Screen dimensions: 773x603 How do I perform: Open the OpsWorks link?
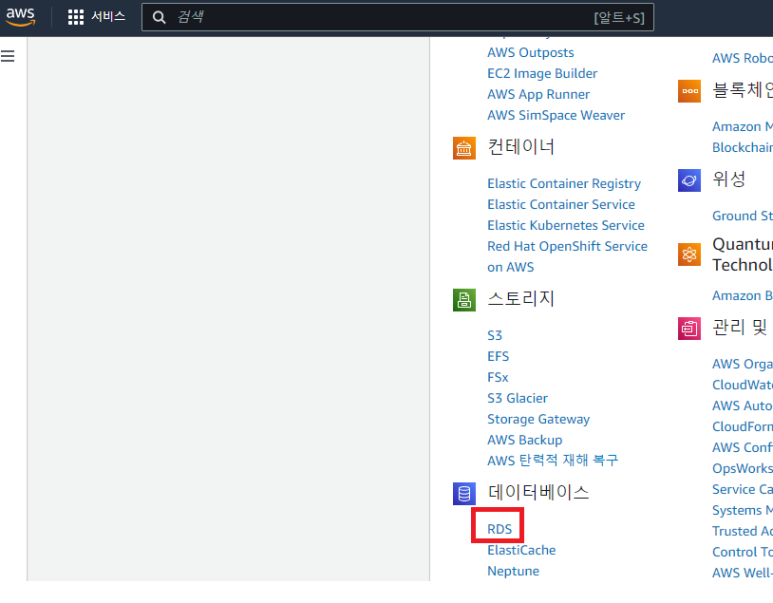point(742,468)
